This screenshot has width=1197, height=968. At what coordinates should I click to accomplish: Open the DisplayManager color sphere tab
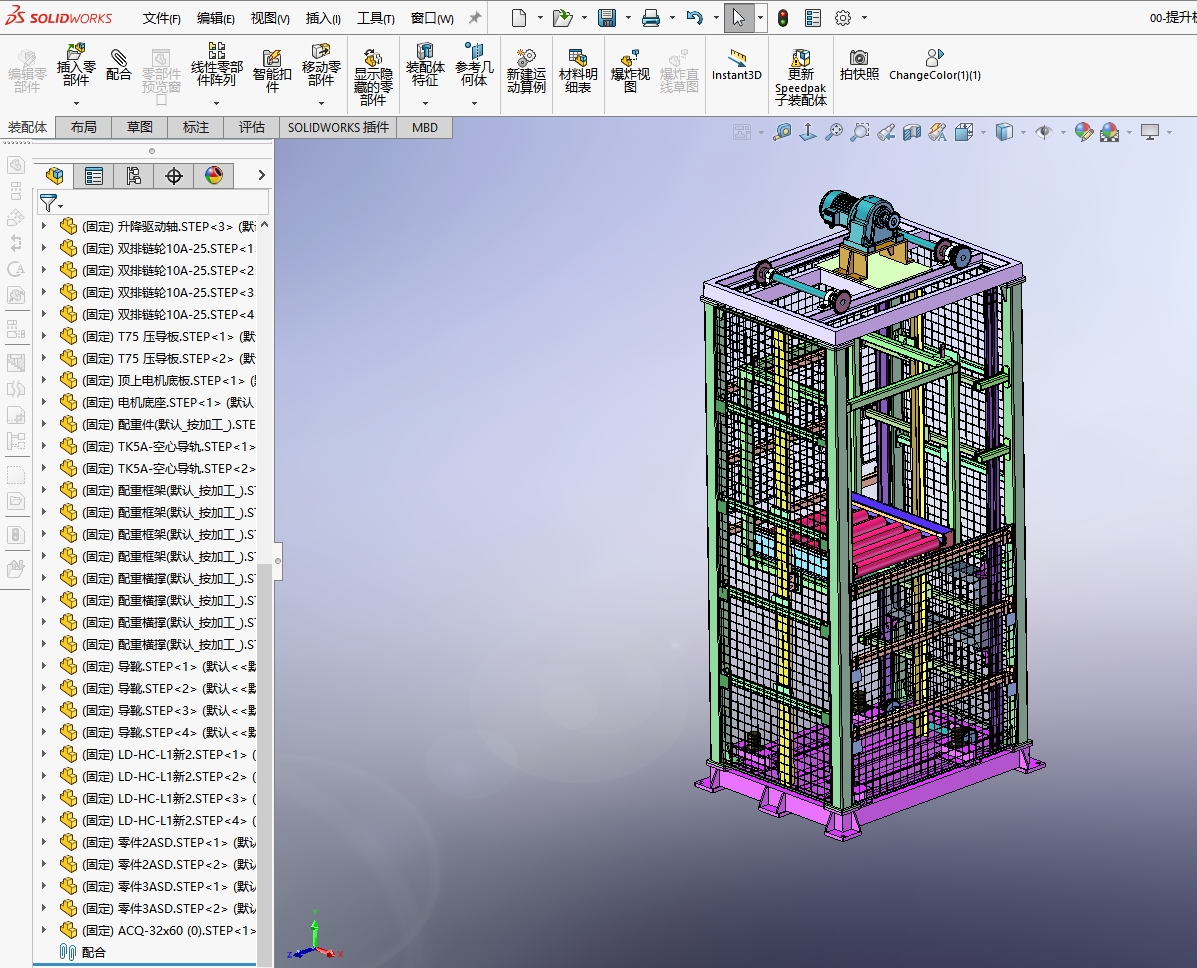pyautogui.click(x=213, y=176)
